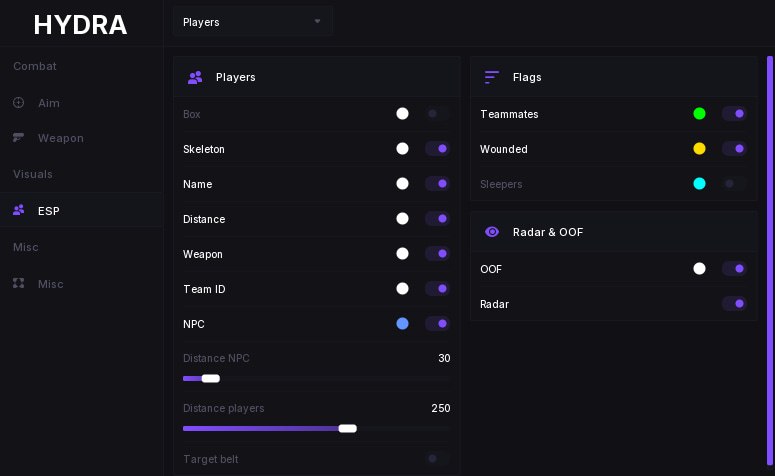The width and height of the screenshot is (775, 476).
Task: Turn off the Radar toggle
Action: [x=734, y=303]
